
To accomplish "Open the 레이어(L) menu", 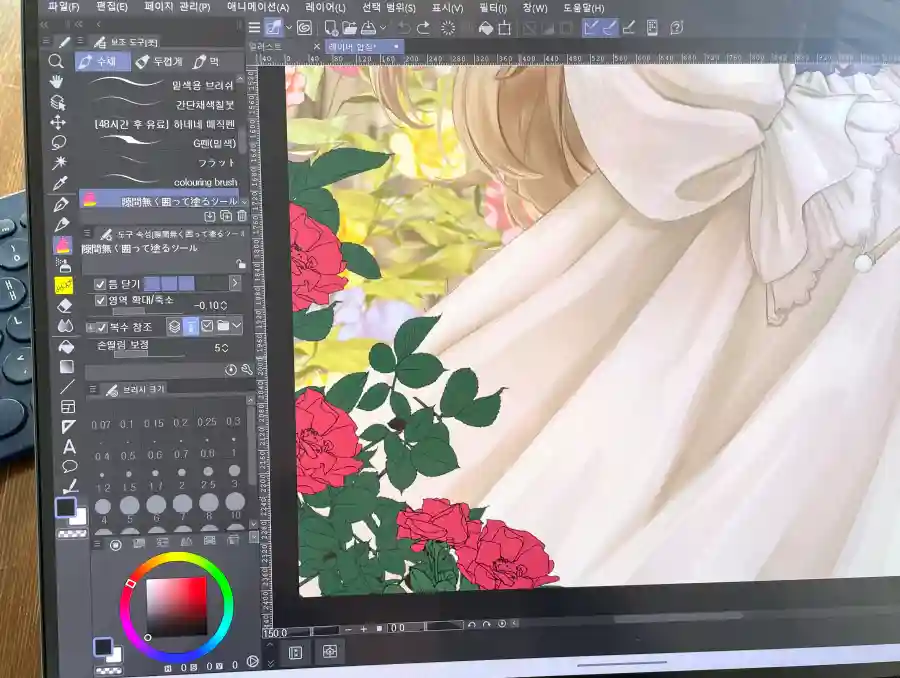I will click(x=325, y=7).
